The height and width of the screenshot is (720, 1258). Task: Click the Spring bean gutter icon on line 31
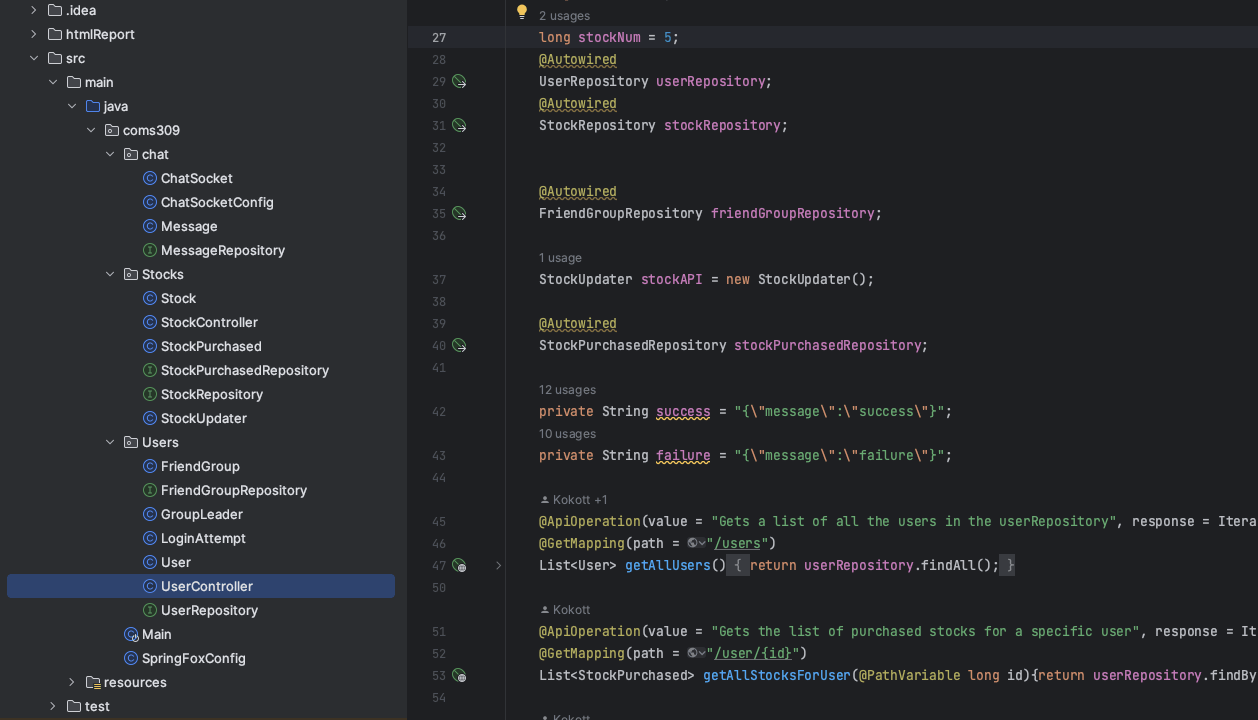pyautogui.click(x=459, y=126)
